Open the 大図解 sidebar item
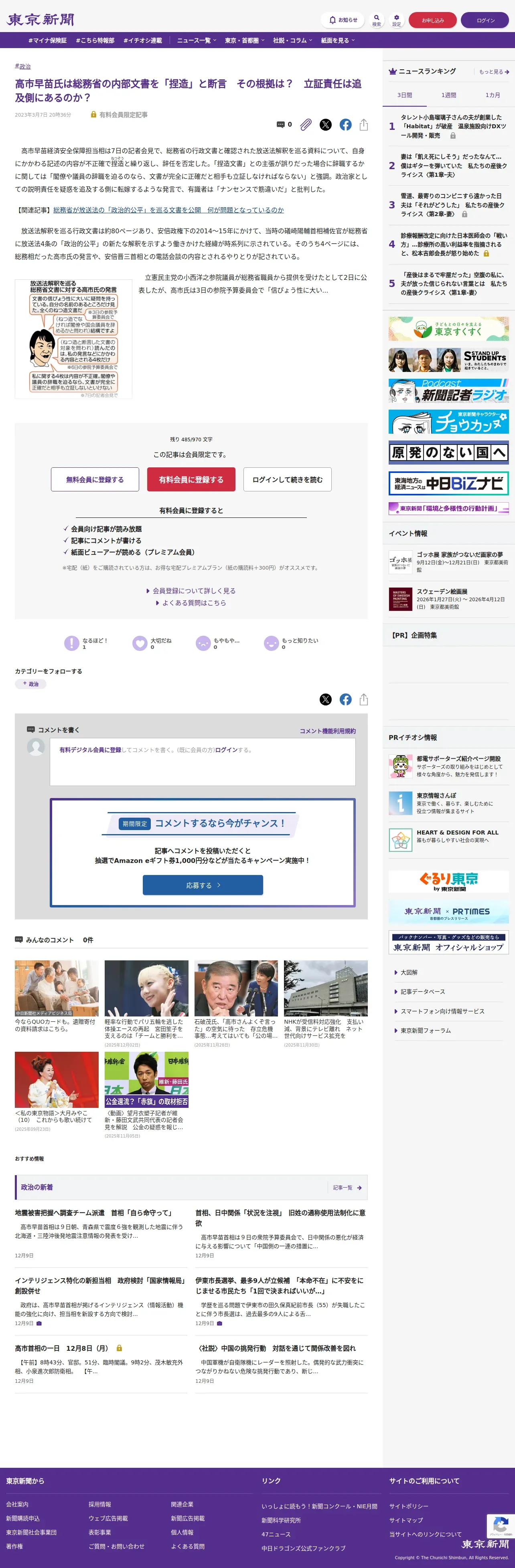The height and width of the screenshot is (1568, 515). coord(409,972)
